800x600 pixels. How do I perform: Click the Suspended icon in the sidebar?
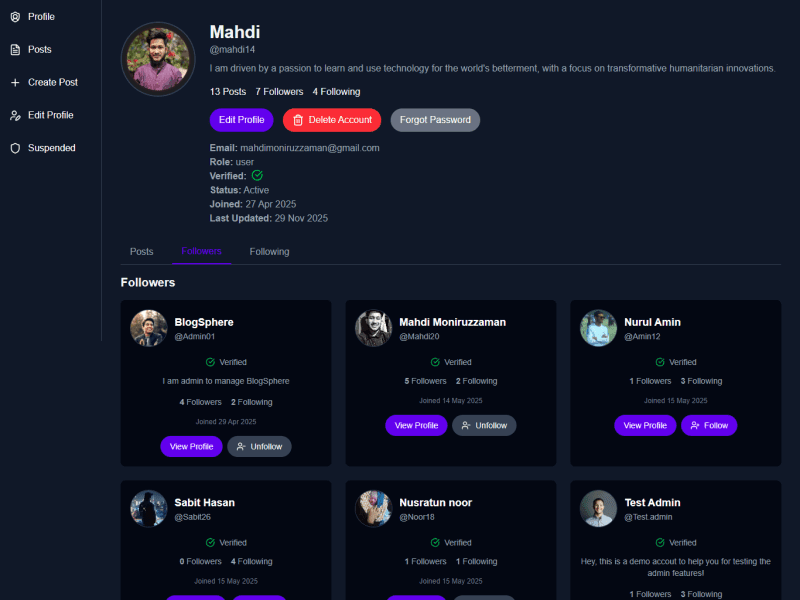(13, 148)
